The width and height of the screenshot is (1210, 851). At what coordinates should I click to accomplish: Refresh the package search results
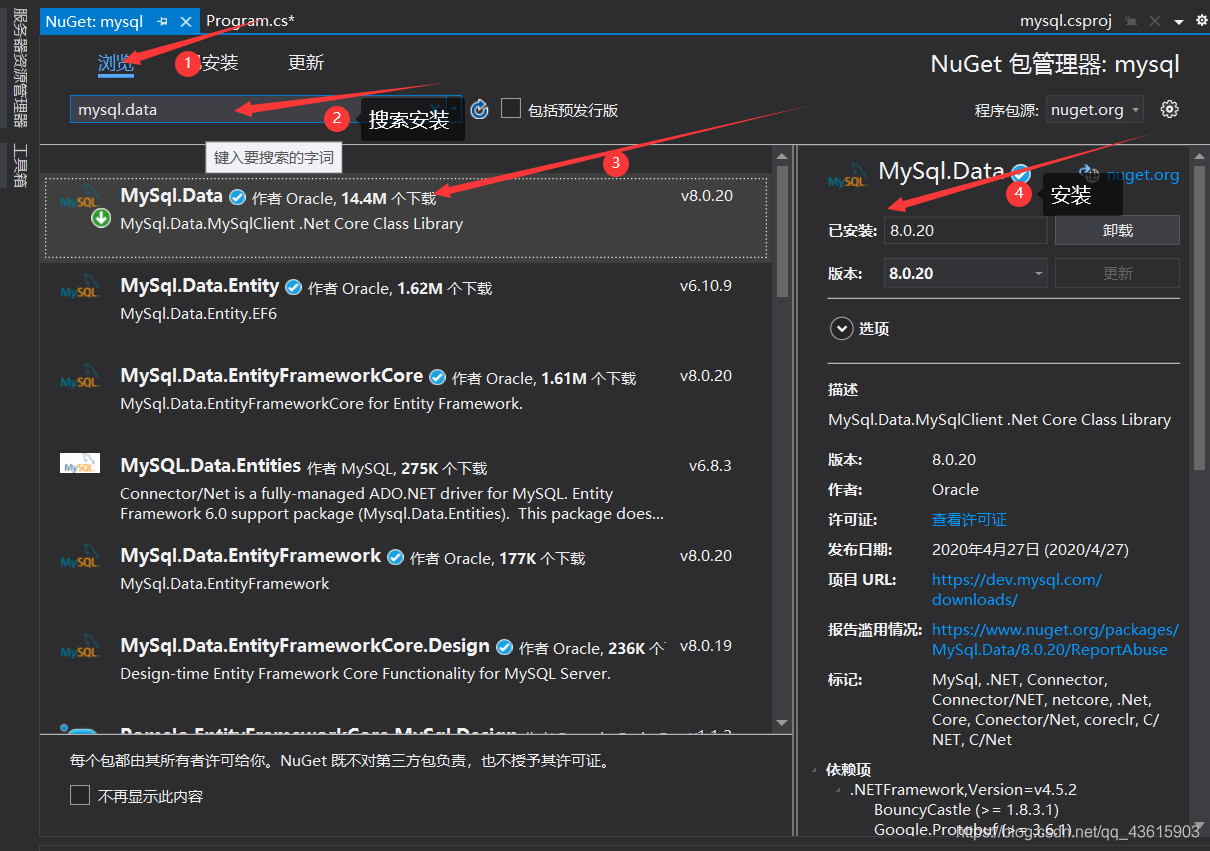480,109
